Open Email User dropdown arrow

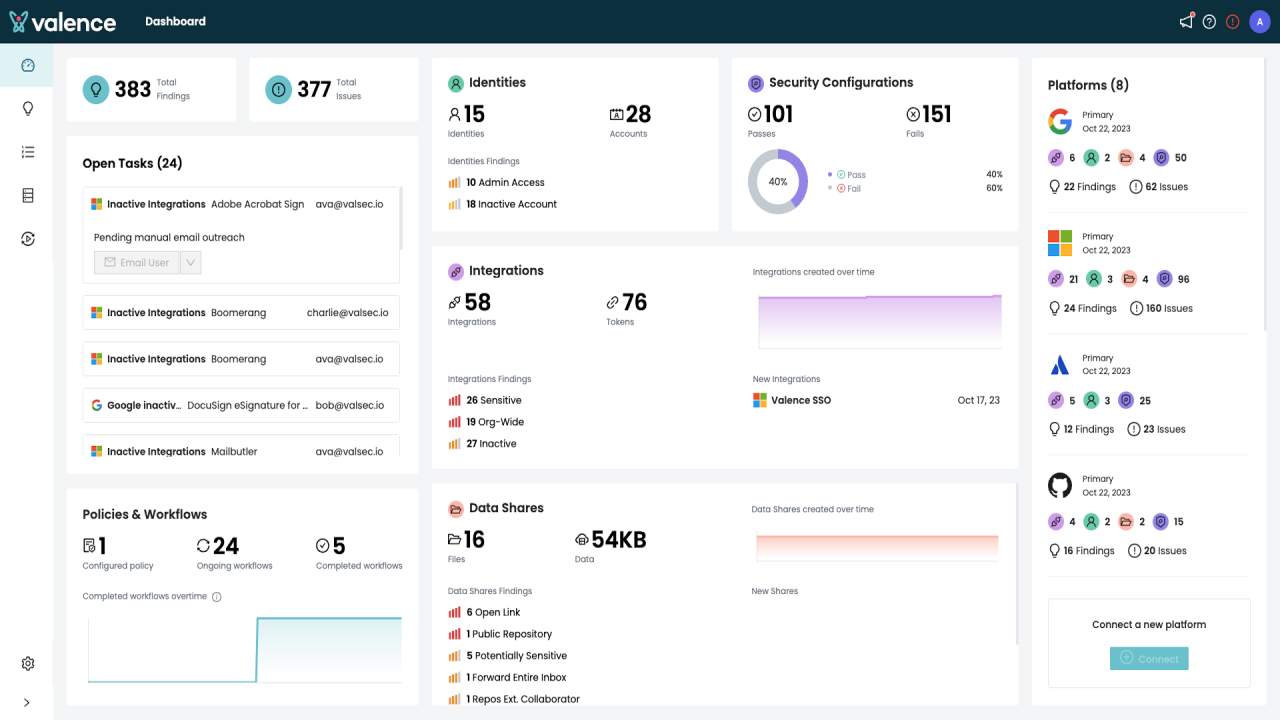pyautogui.click(x=191, y=263)
